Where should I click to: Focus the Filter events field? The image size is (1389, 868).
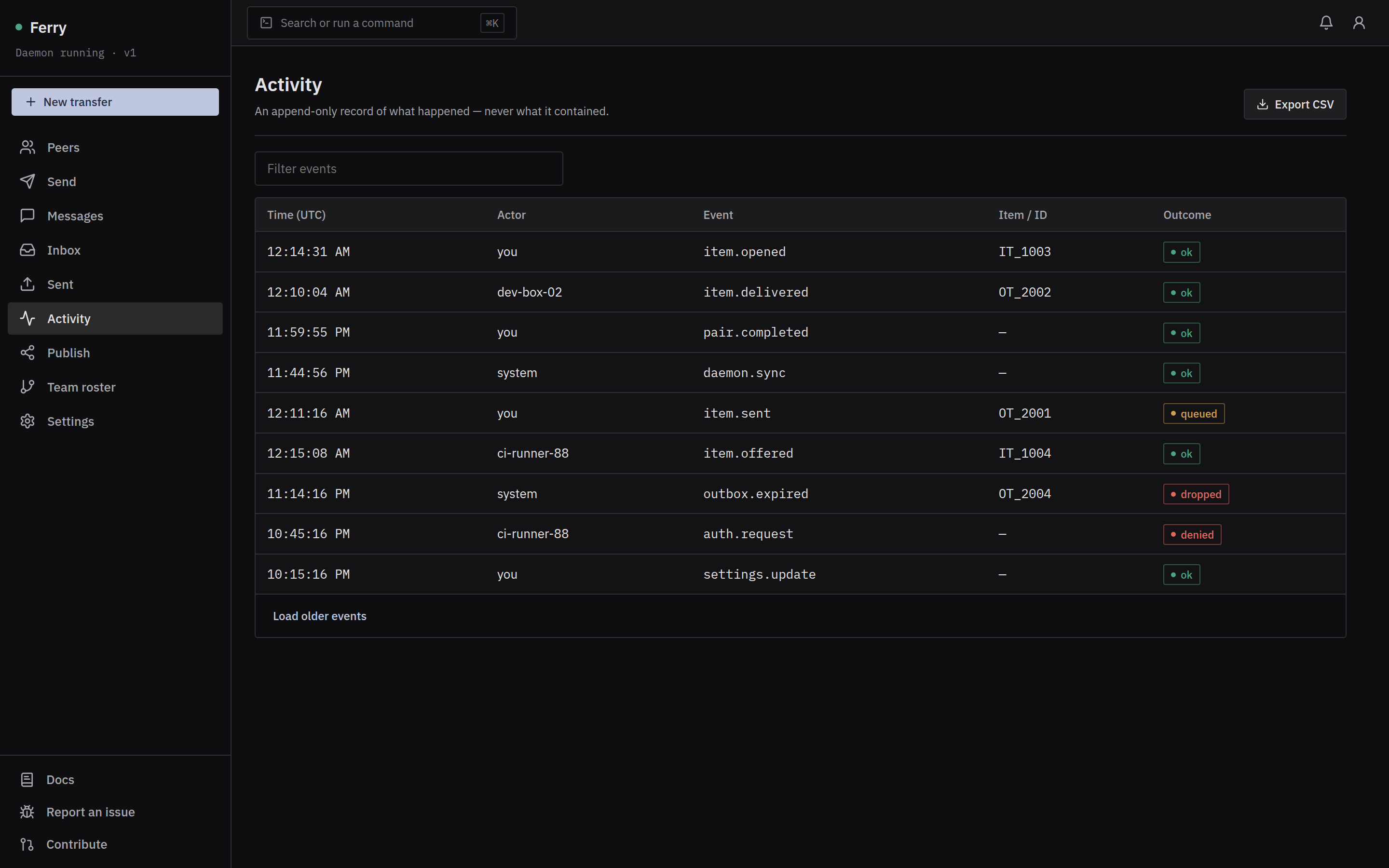(x=409, y=169)
